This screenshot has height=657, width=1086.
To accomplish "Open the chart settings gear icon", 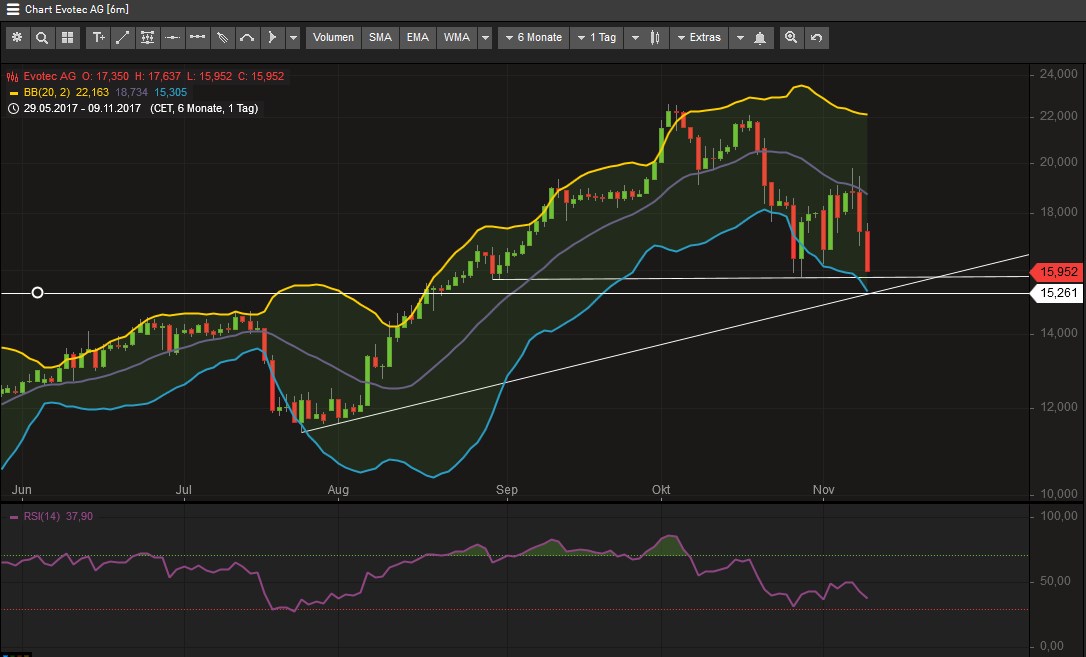I will (17, 38).
